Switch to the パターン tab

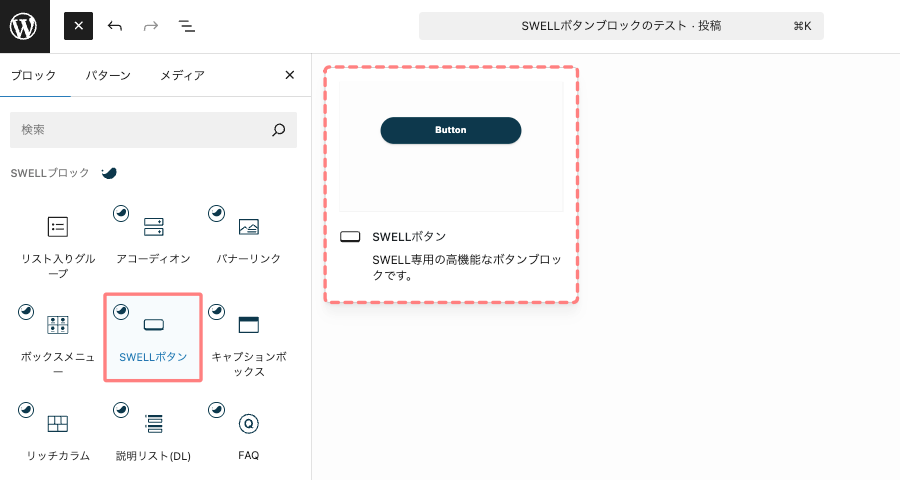(x=108, y=75)
